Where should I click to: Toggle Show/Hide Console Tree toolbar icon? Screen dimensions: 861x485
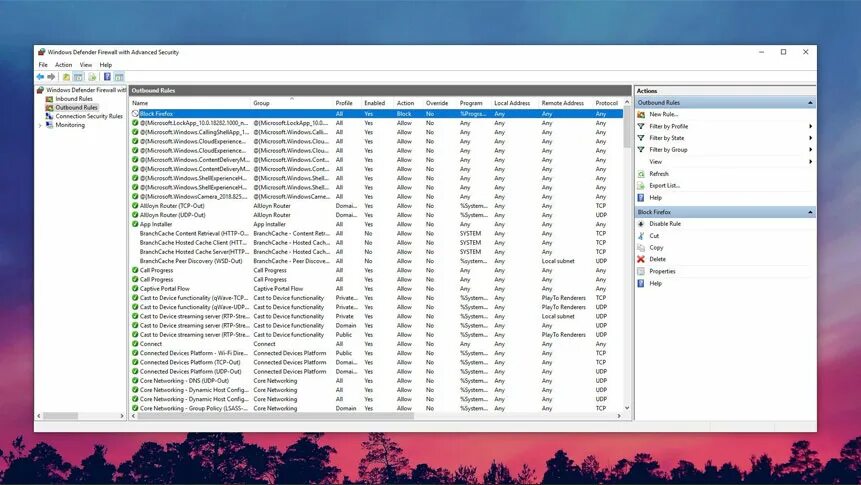click(78, 77)
